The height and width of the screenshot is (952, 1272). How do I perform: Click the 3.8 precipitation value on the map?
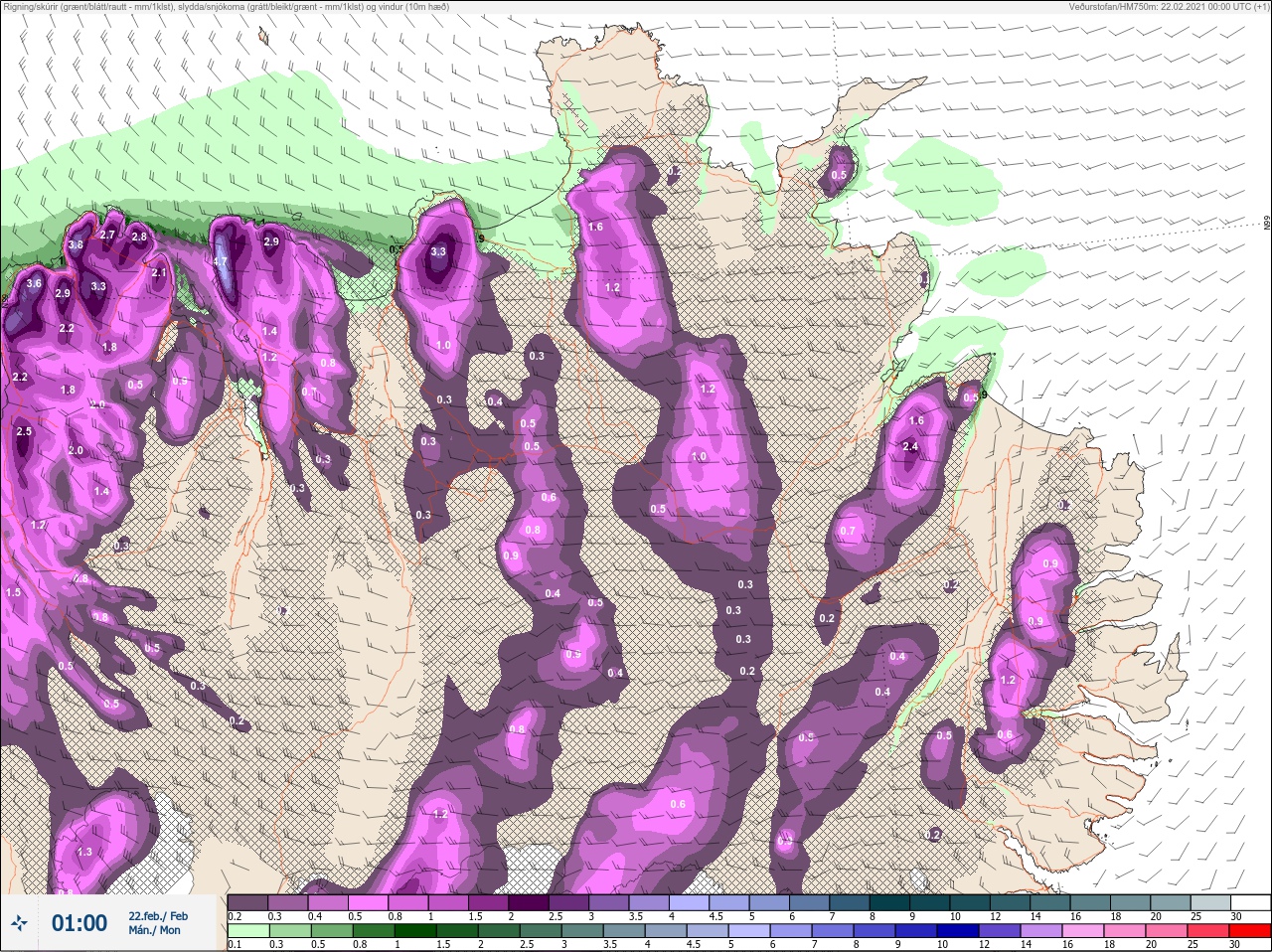click(x=76, y=245)
